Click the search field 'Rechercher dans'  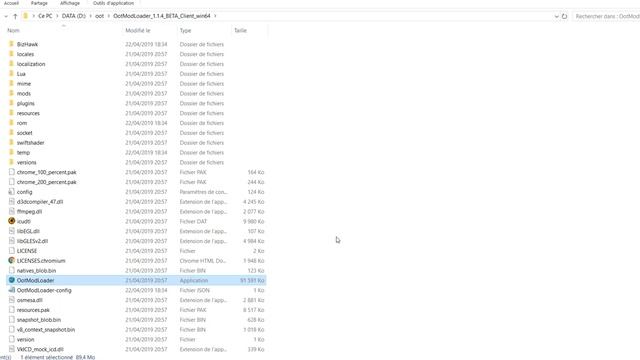tap(607, 16)
